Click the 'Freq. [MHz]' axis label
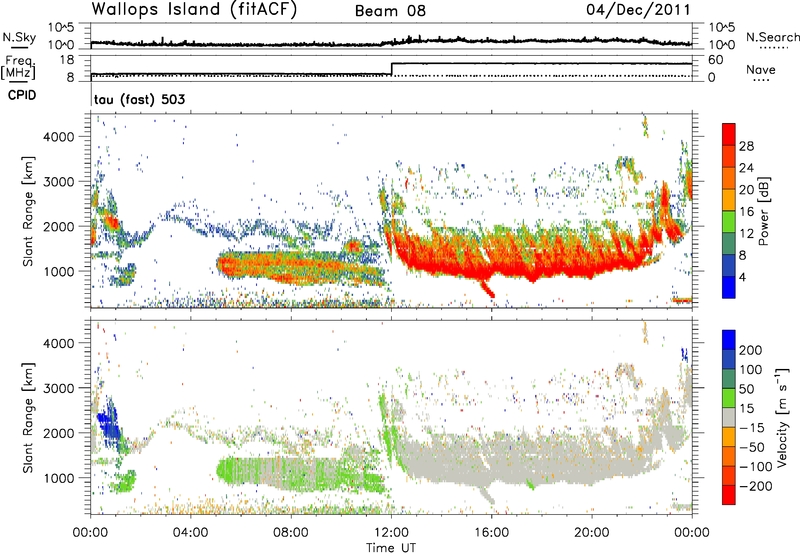This screenshot has height=554, width=800. (18, 67)
